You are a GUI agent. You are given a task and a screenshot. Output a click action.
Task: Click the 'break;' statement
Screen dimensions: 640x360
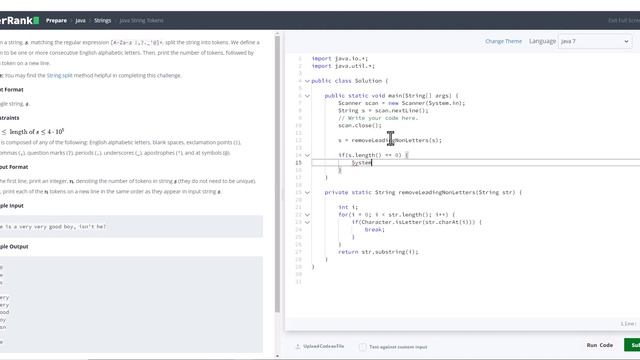[x=375, y=230]
